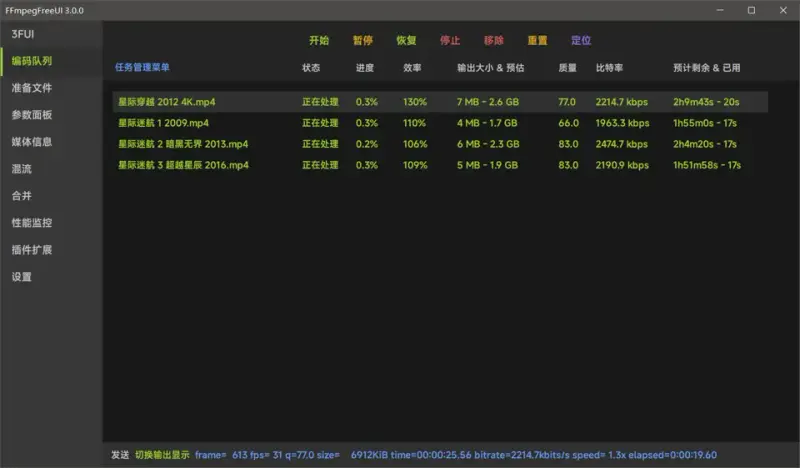Viewport: 800px width, 468px height.
Task: Toggle output display with 切换输出显示
Action: [162, 455]
